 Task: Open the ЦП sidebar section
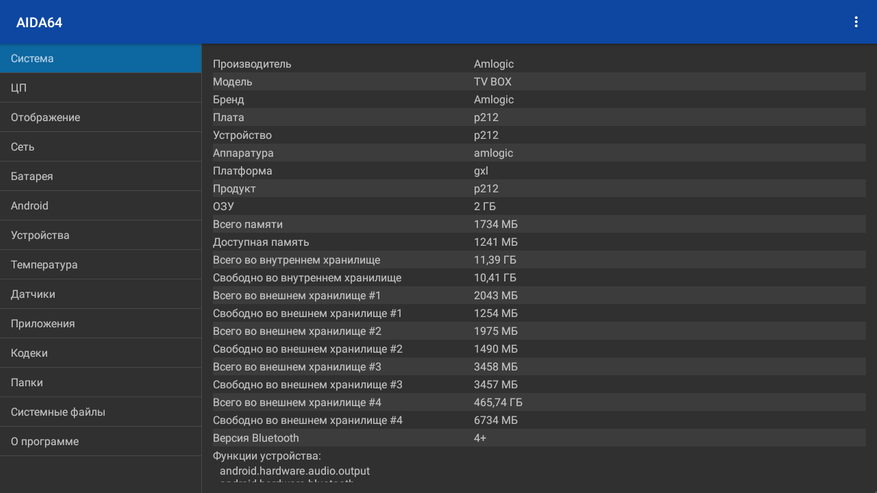(x=101, y=88)
